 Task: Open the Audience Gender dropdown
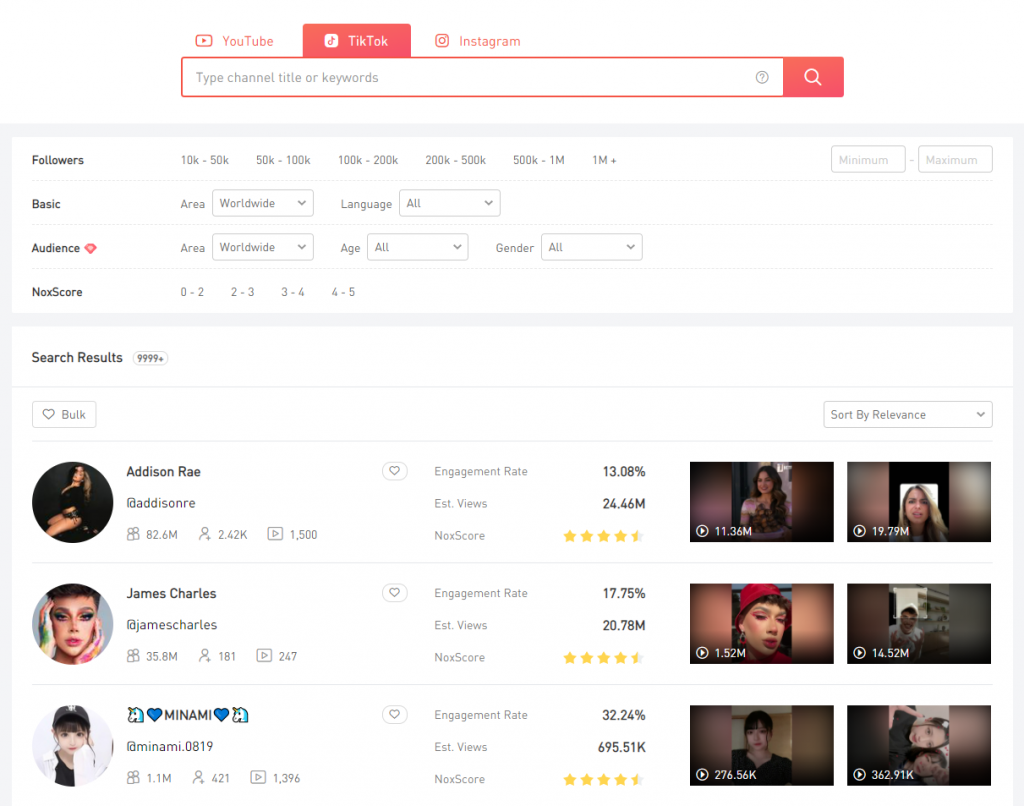592,247
